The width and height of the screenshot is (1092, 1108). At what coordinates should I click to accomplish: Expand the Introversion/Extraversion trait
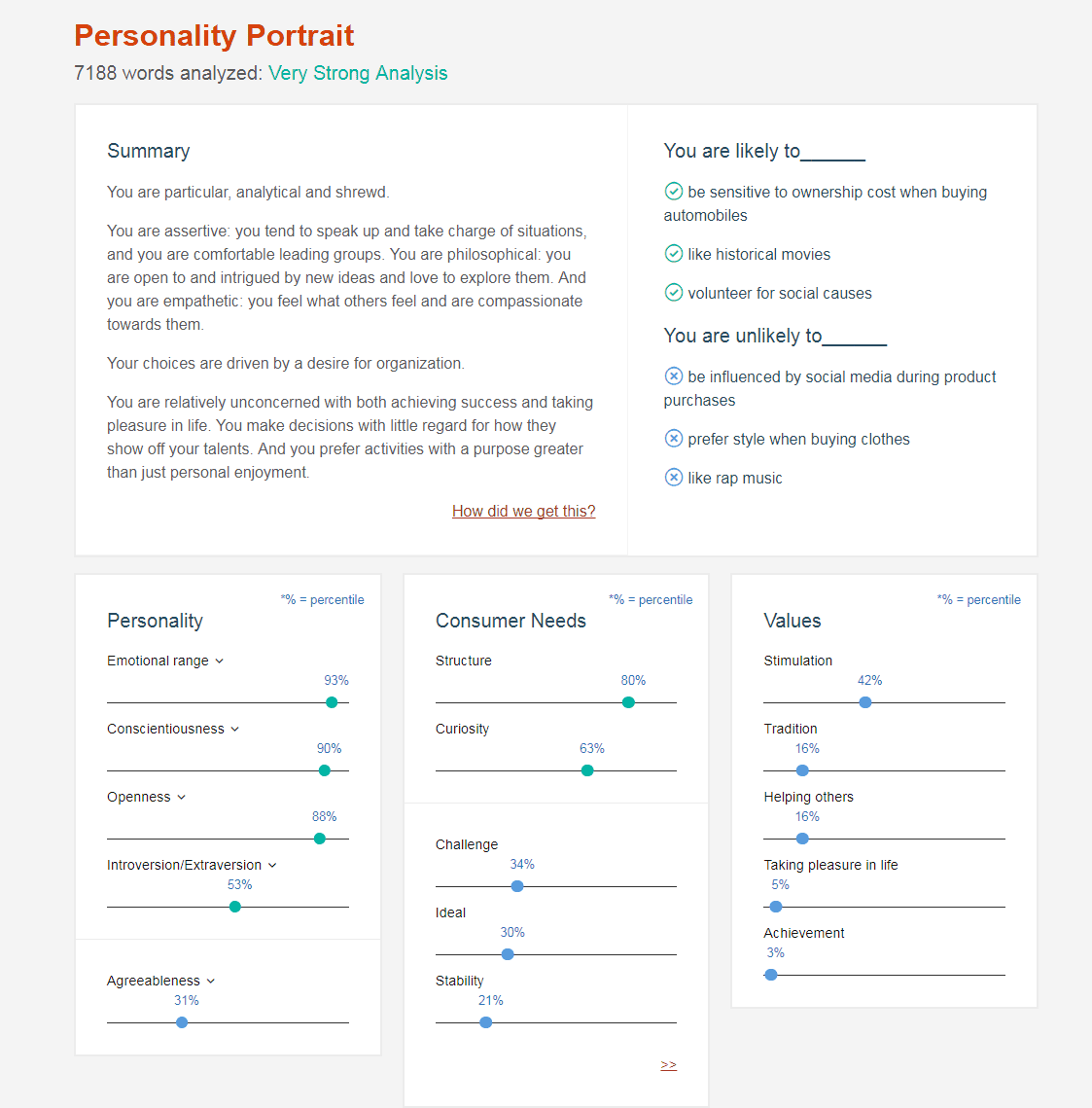coord(272,866)
